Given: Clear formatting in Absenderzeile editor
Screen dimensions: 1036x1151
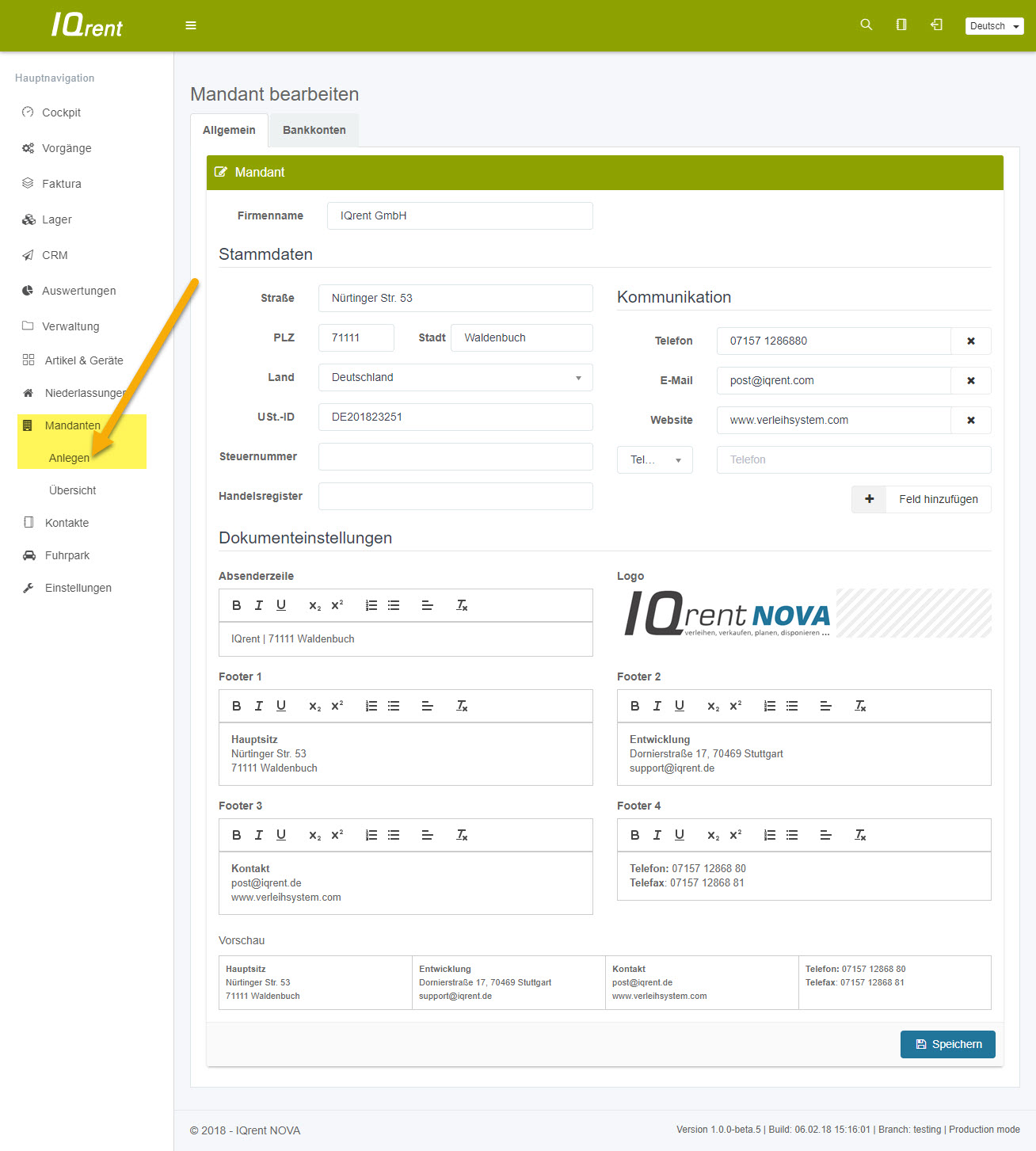Looking at the screenshot, I should (462, 605).
